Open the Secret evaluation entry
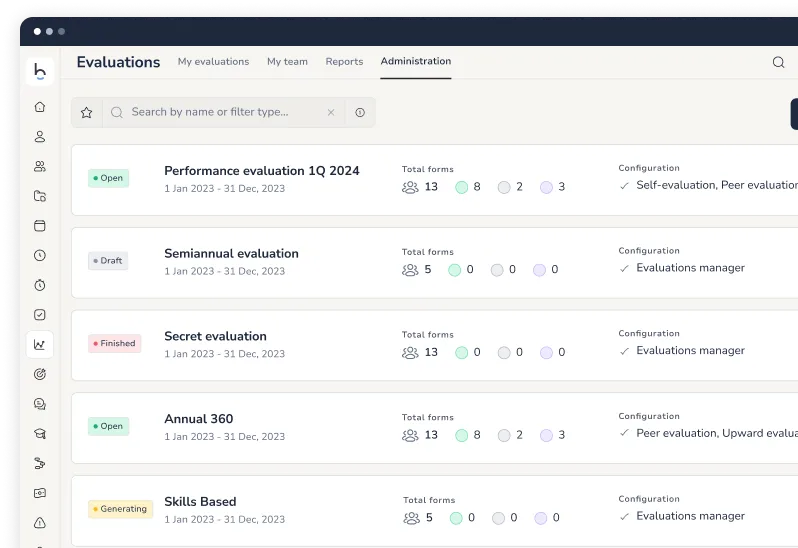798x548 pixels. point(215,336)
